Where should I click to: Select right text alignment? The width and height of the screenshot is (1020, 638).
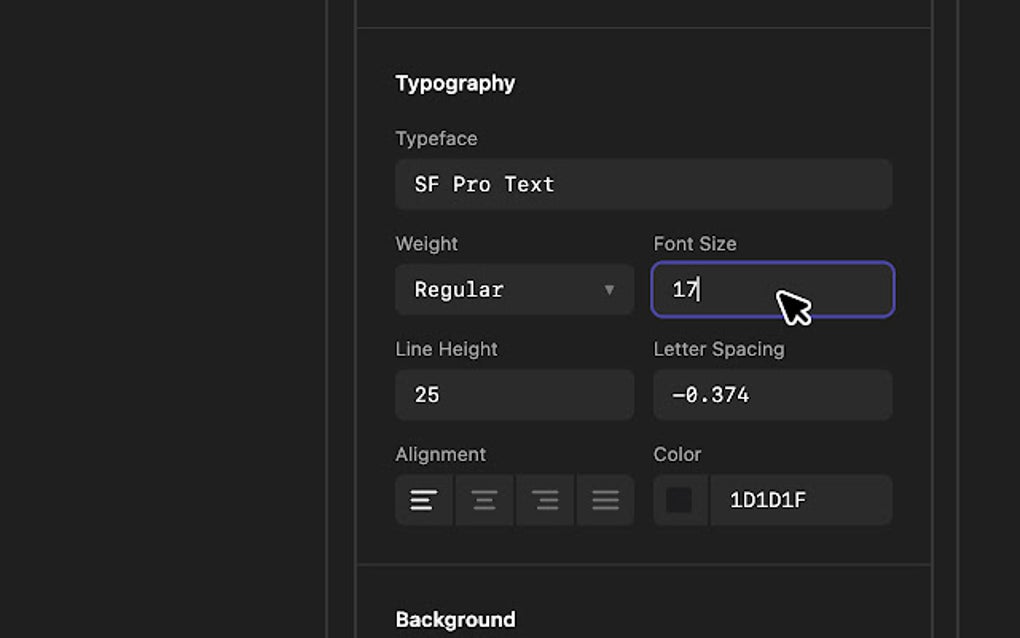(x=545, y=500)
